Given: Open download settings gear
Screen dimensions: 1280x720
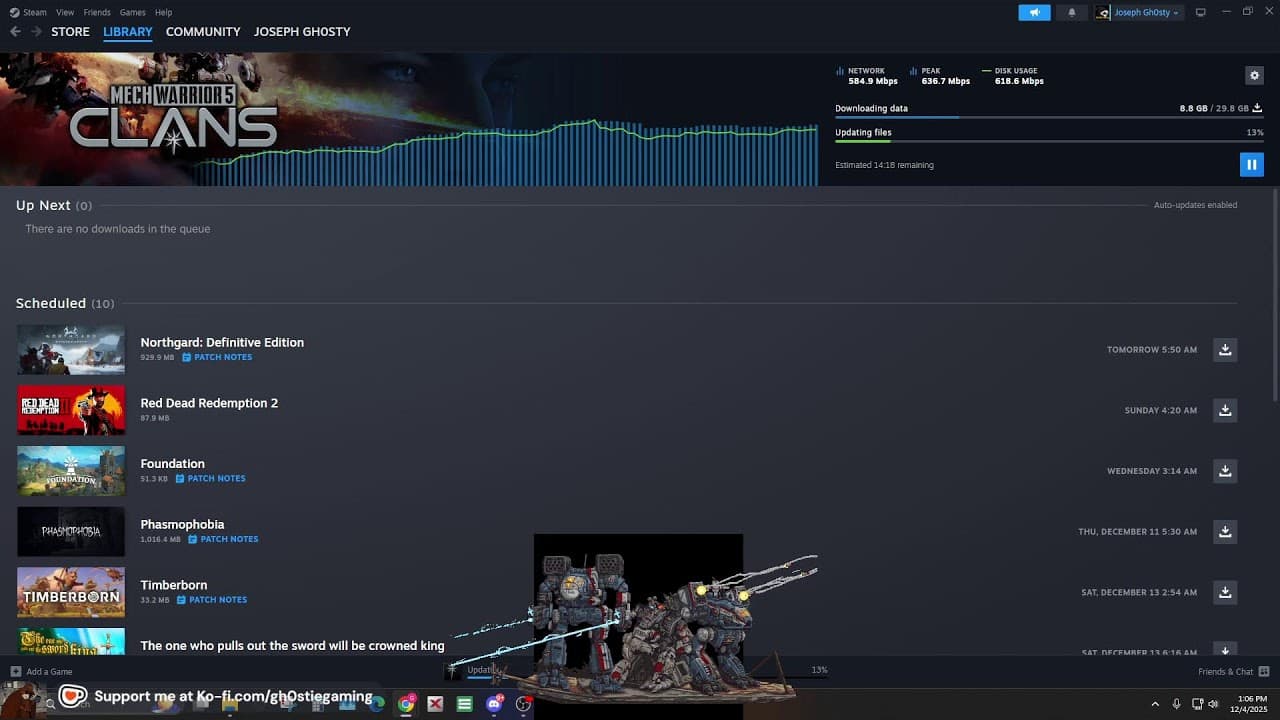Looking at the screenshot, I should 1254,75.
